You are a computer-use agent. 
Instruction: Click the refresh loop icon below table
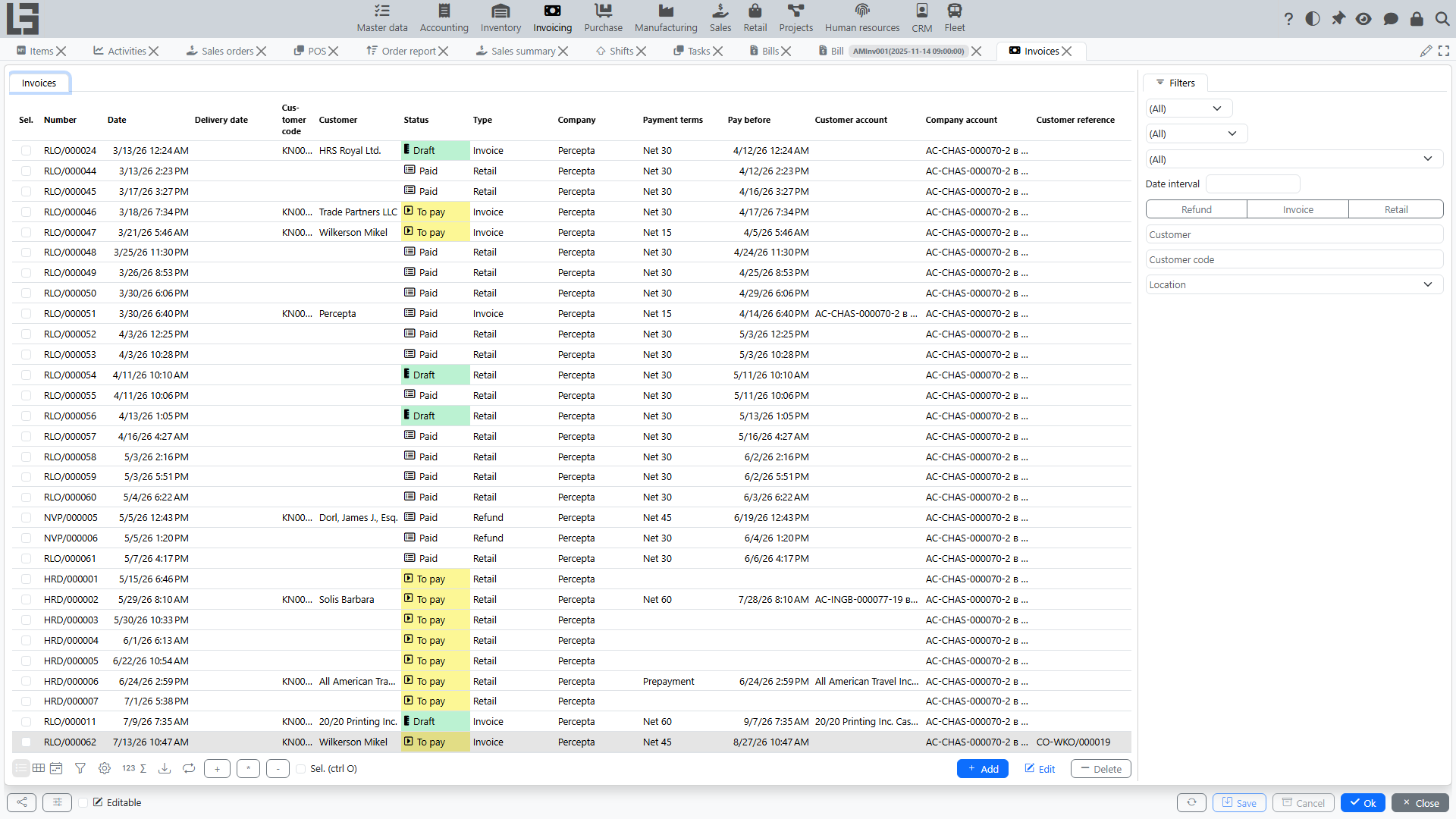189,768
